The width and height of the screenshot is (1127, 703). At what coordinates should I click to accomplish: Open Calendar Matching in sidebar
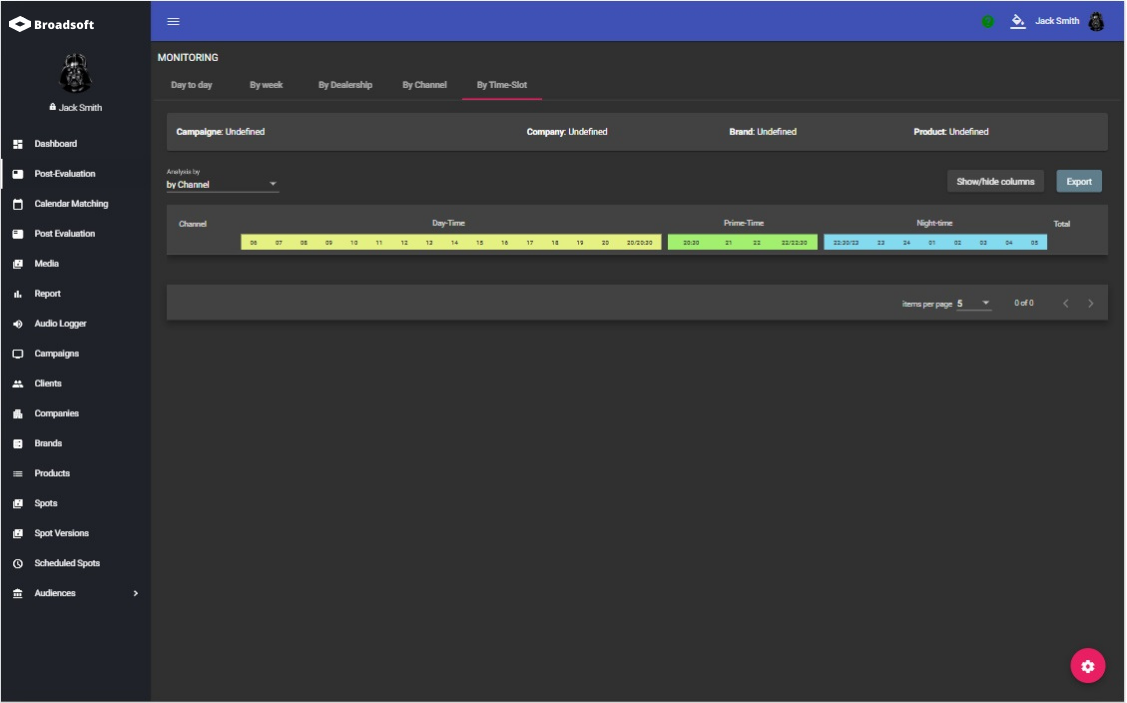pyautogui.click(x=71, y=204)
